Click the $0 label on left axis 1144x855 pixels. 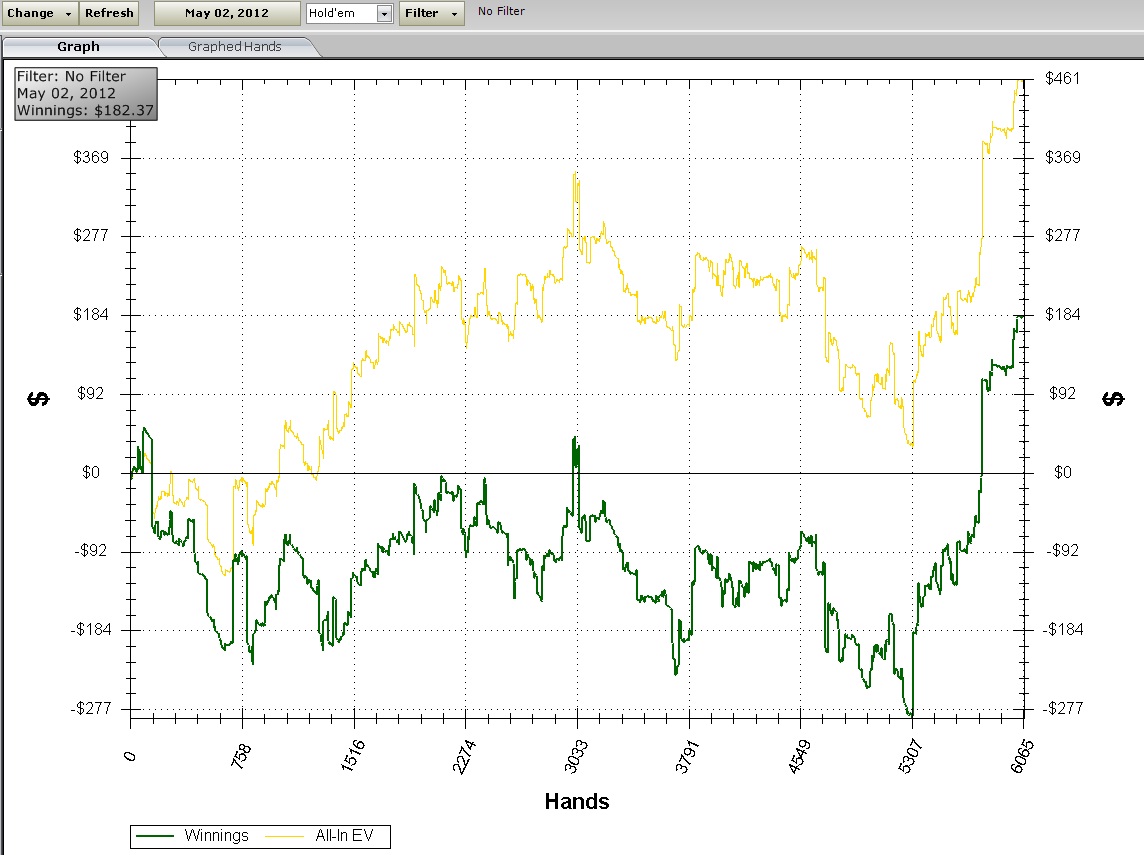[91, 472]
